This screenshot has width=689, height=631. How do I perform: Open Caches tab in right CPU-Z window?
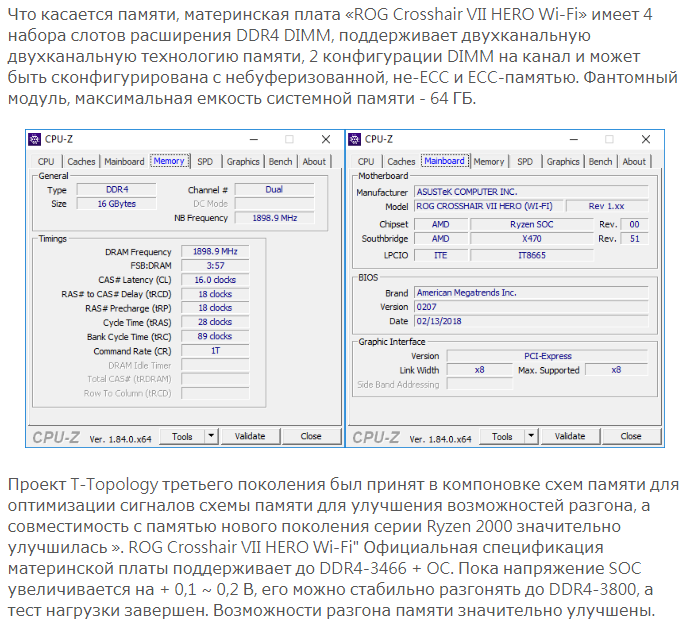tap(401, 162)
